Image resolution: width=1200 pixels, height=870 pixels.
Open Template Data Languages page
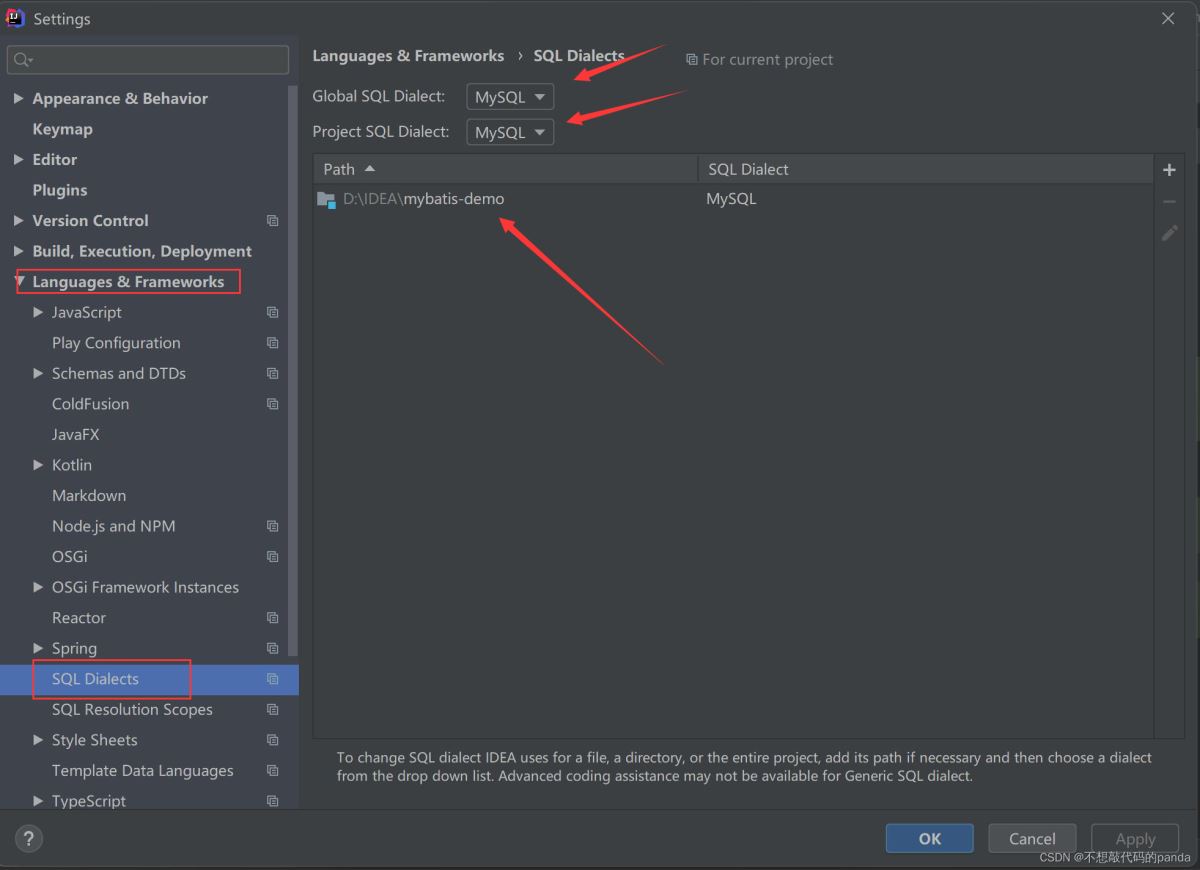pos(143,771)
